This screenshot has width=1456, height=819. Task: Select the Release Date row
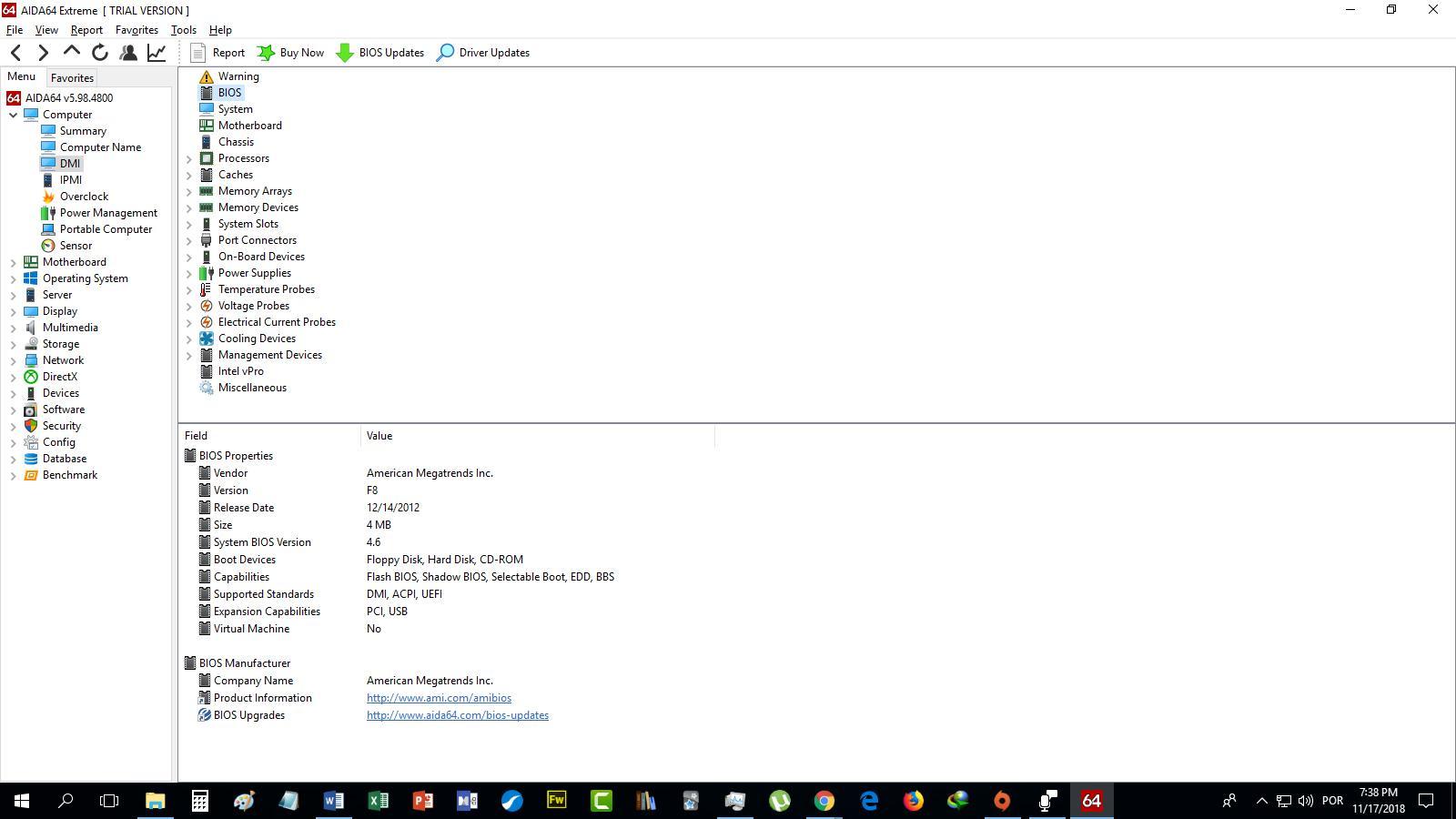(446, 508)
